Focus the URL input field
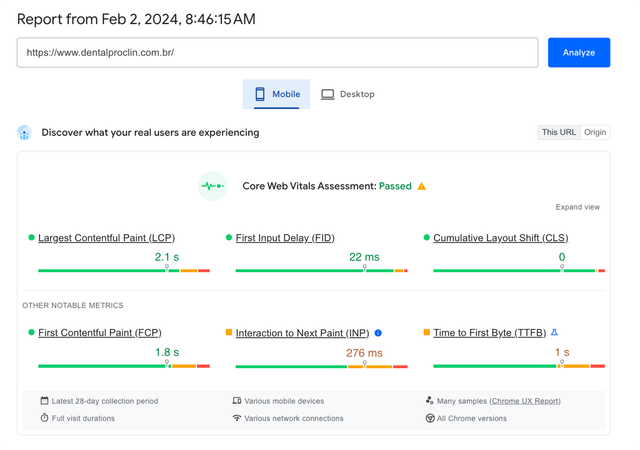Screen dimensions: 640x450 [x=277, y=52]
